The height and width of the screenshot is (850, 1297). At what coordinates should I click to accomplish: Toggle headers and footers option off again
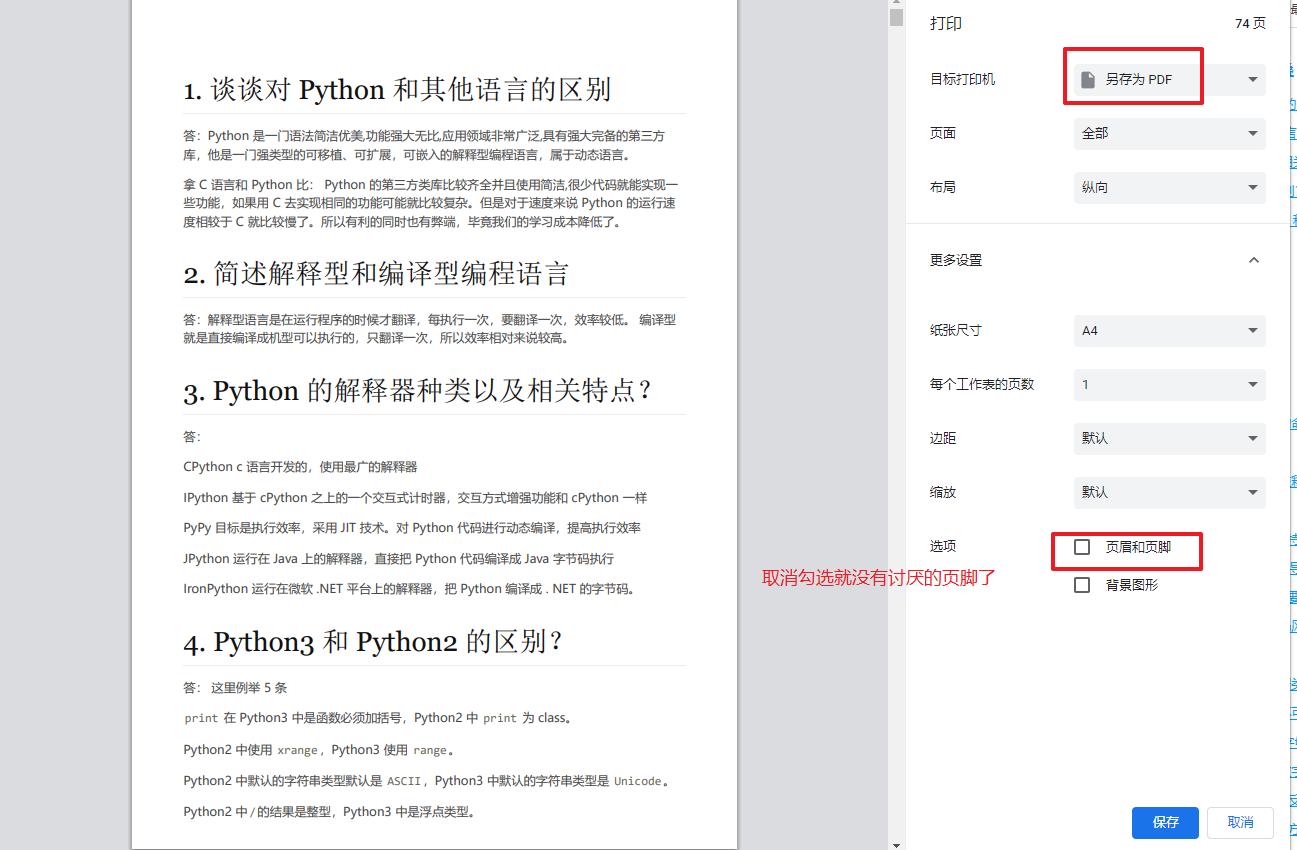(x=1081, y=546)
